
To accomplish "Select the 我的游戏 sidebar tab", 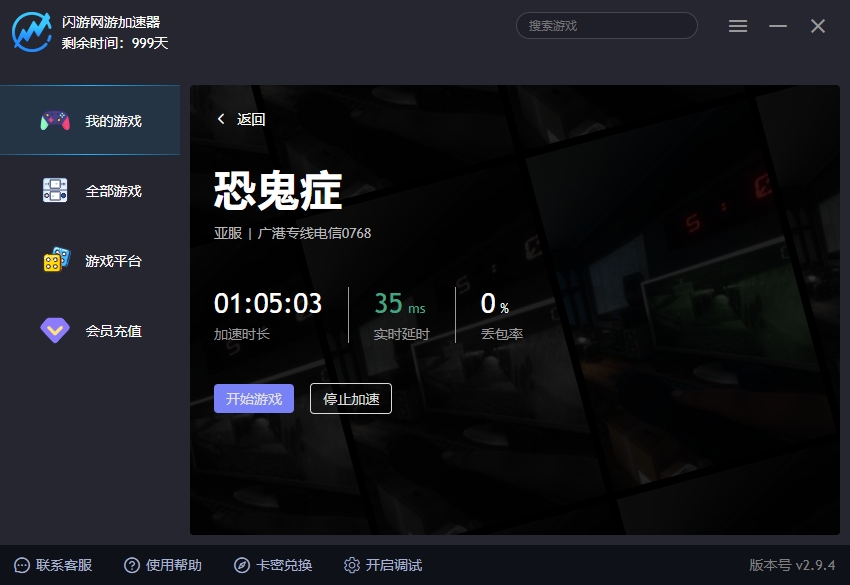I will tap(113, 121).
